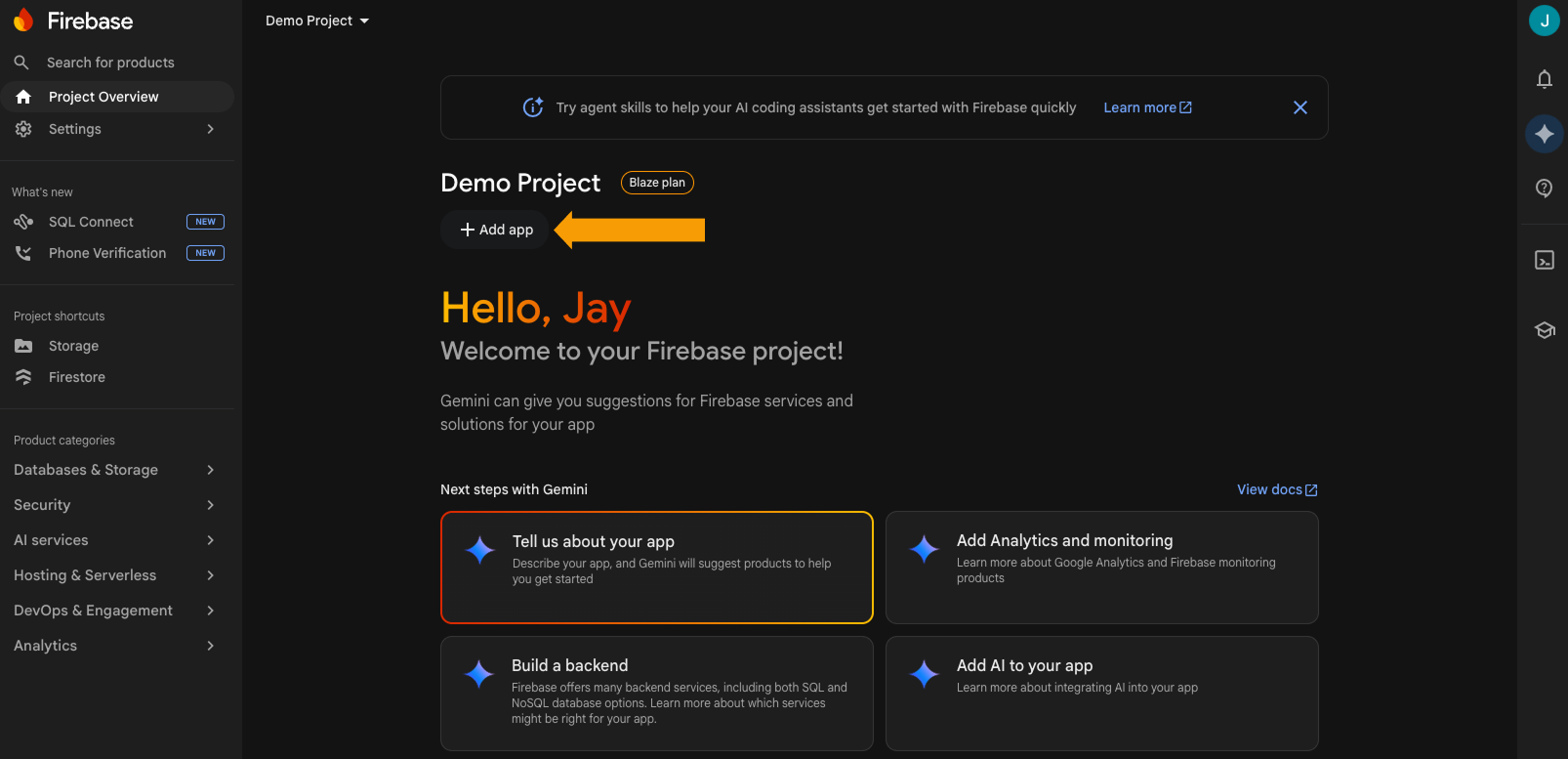Click the NEW badge beside SQL Connect
This screenshot has width=1568, height=759.
(x=205, y=222)
